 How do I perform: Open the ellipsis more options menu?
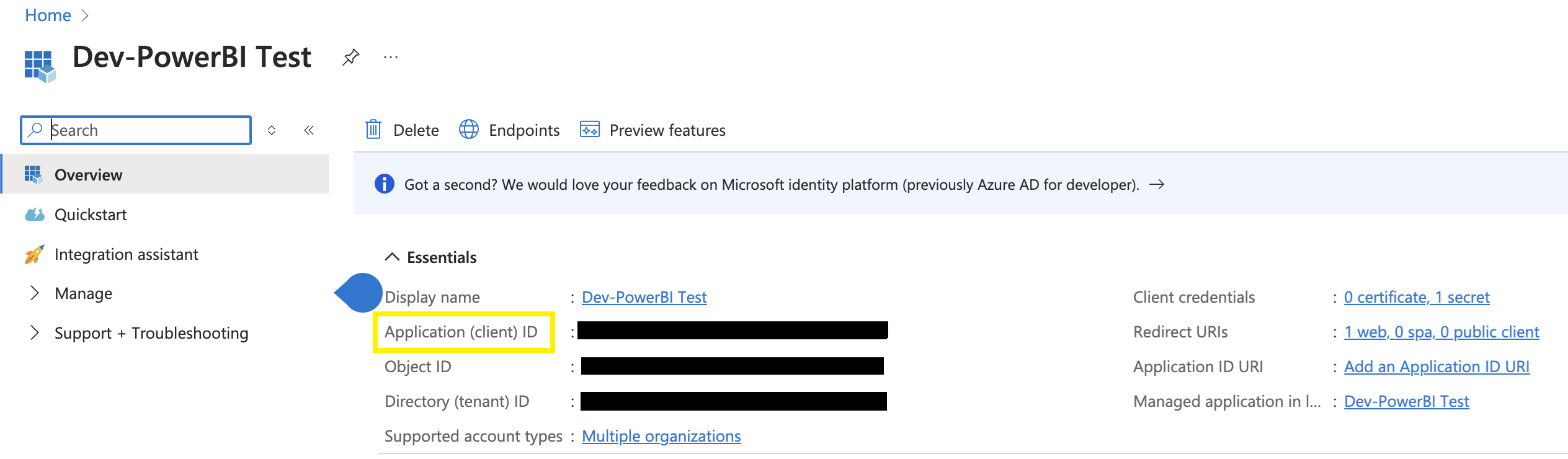pyautogui.click(x=391, y=58)
